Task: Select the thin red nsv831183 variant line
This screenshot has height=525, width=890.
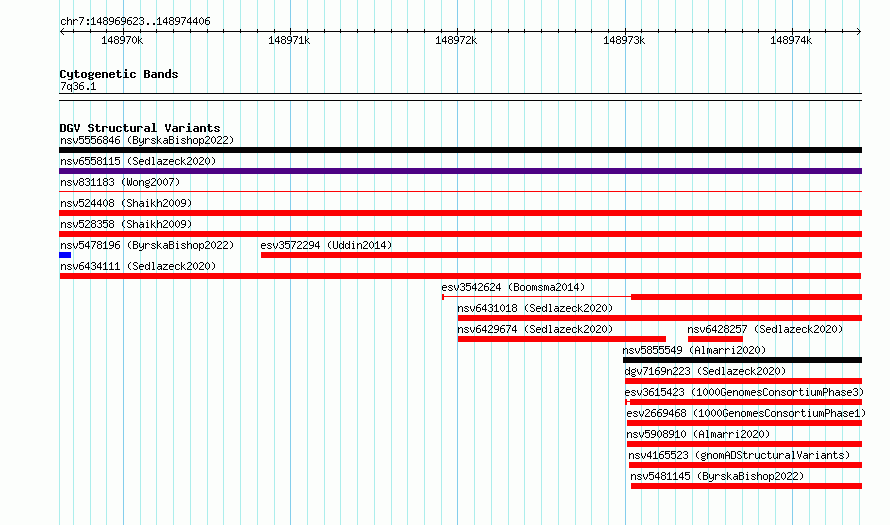Action: pos(460,192)
